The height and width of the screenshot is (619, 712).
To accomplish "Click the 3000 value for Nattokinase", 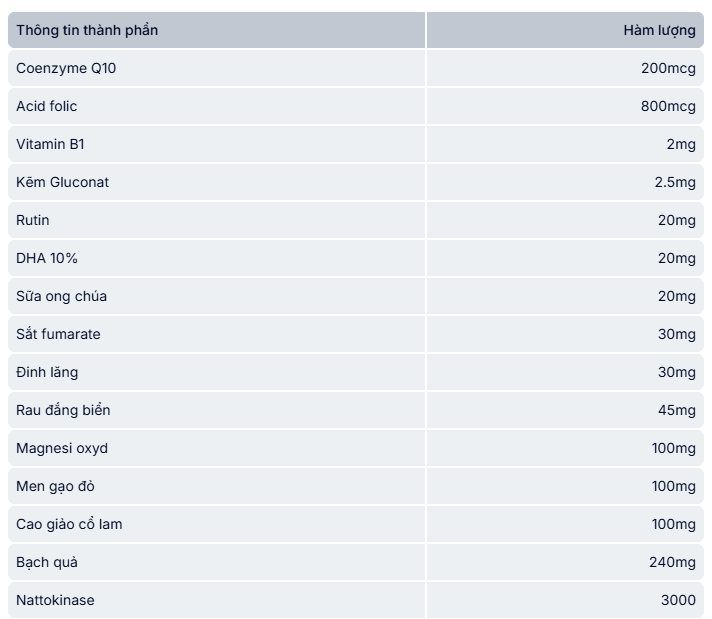I will click(678, 600).
